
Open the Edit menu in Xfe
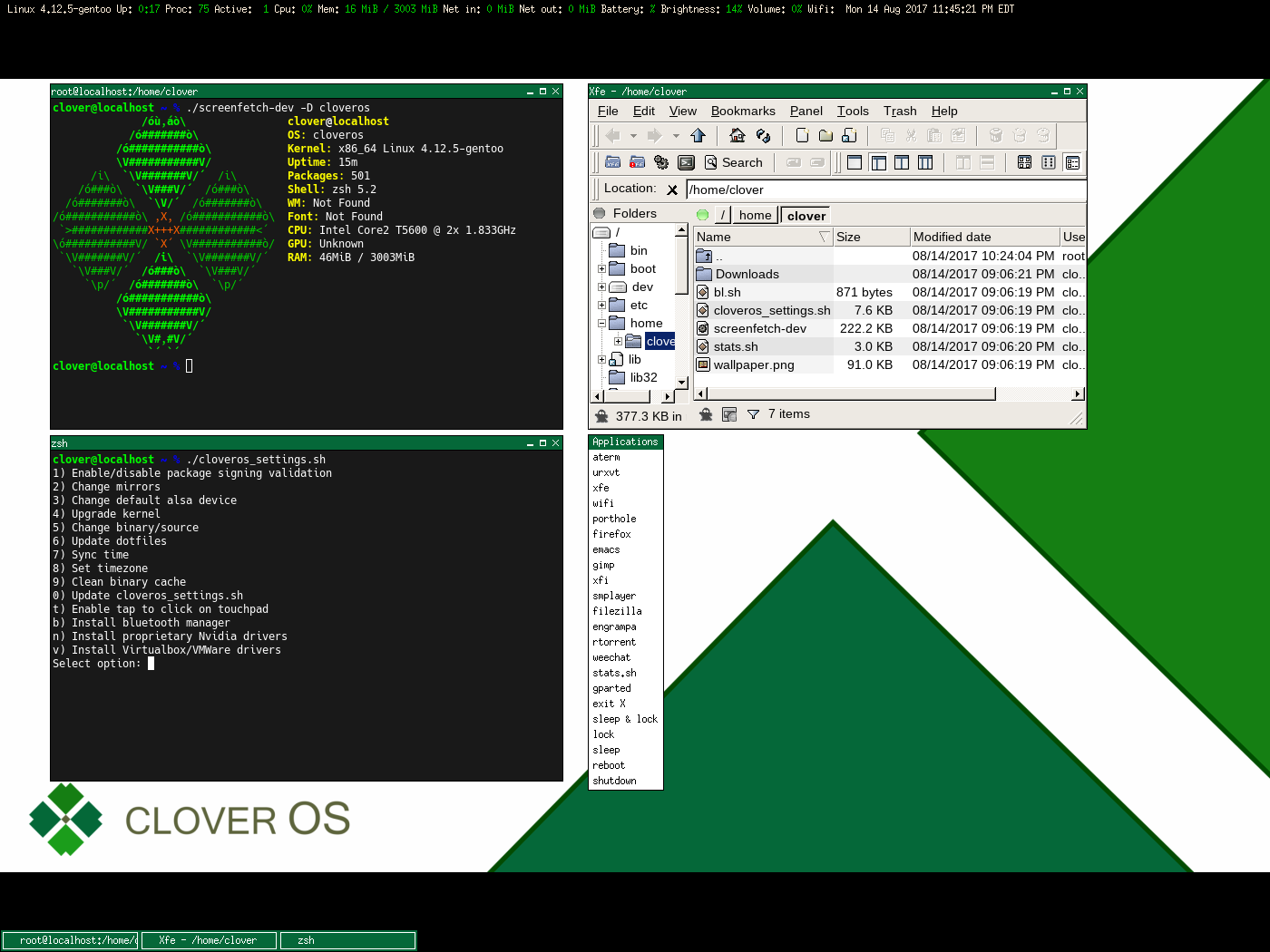coord(644,111)
